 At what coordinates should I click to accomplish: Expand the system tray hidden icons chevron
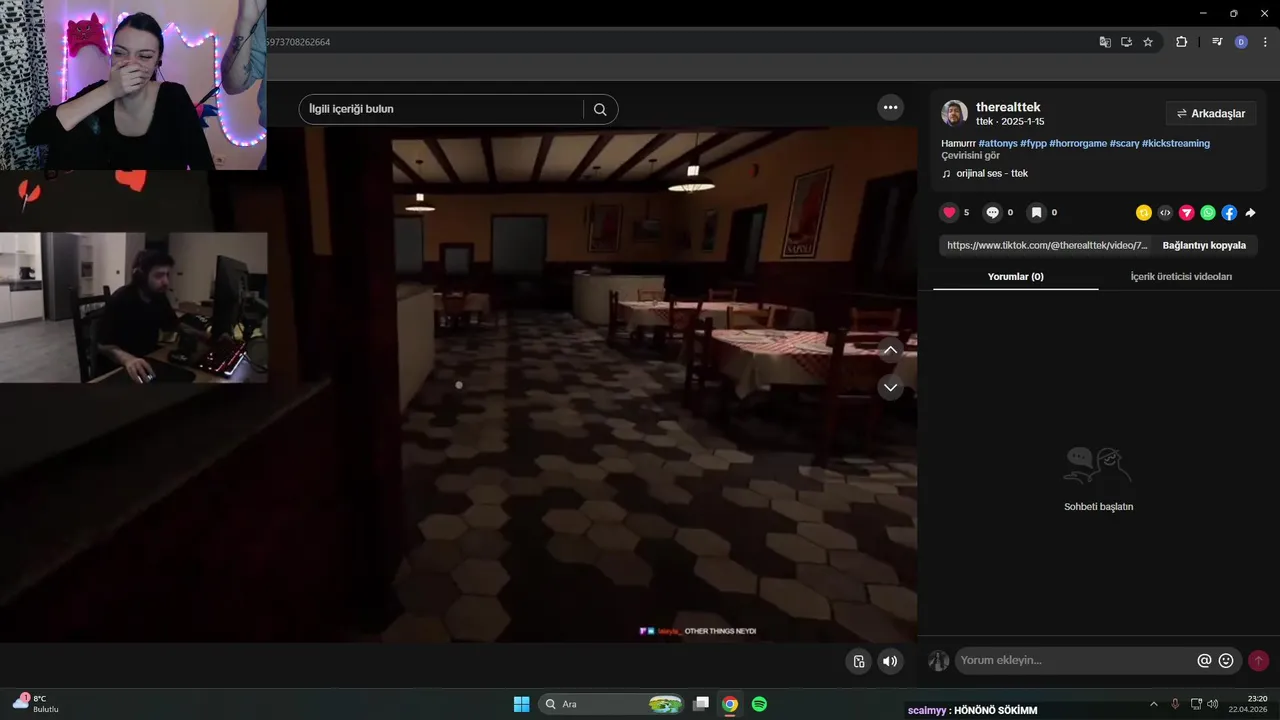1153,704
